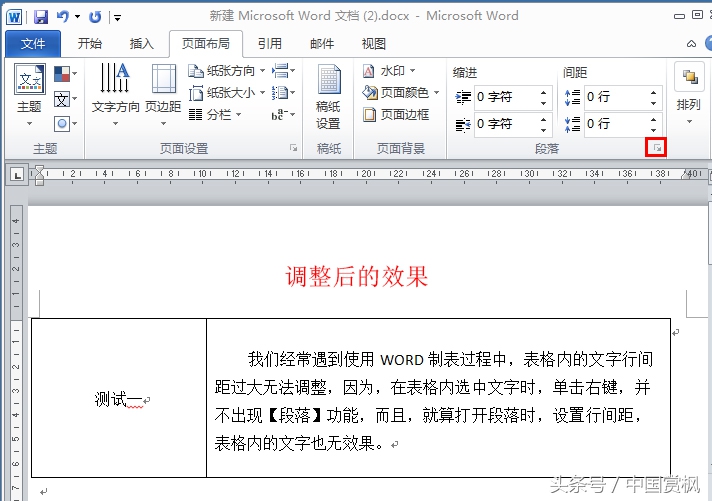Open the Undo history dropdown arrow

[78, 17]
